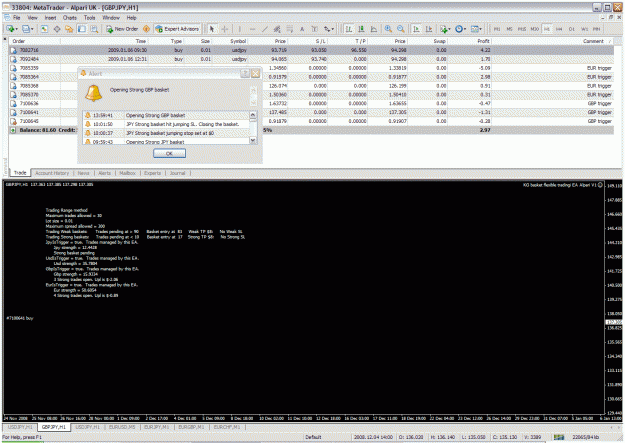This screenshot has height=443, width=625.
Task: Switch to the Journal terminal tab
Action: [177, 173]
